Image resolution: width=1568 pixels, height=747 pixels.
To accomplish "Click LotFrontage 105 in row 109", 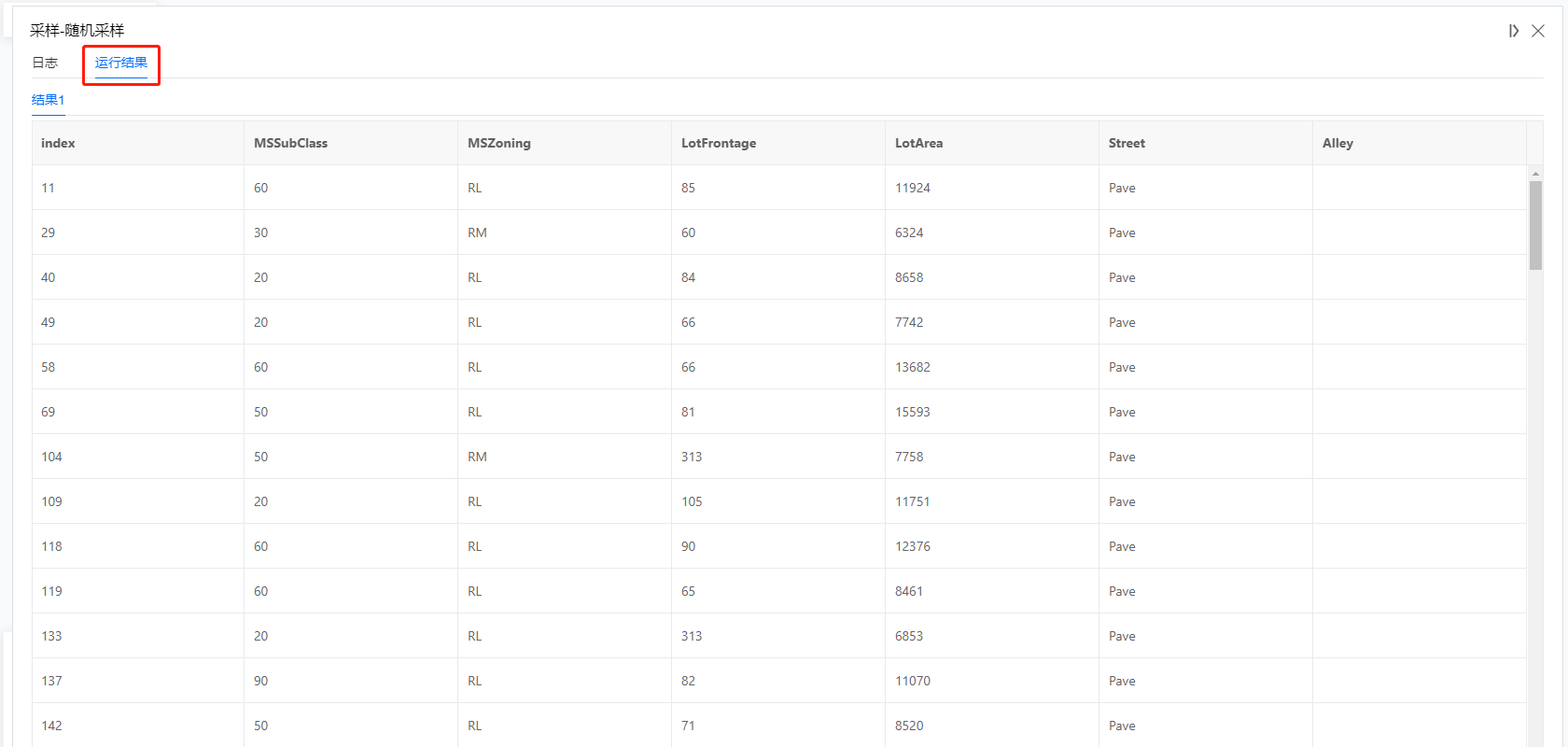I will click(x=692, y=501).
